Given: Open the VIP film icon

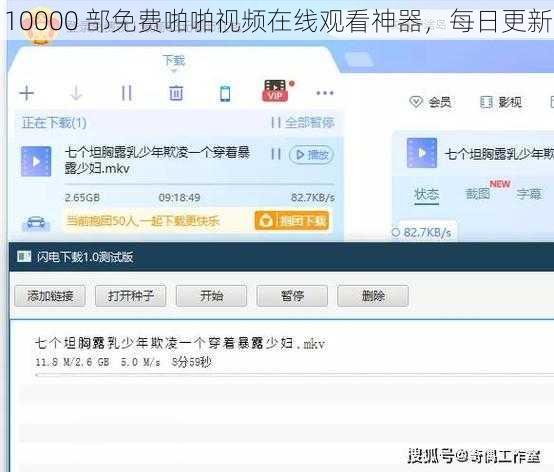Looking at the screenshot, I should pyautogui.click(x=276, y=91).
